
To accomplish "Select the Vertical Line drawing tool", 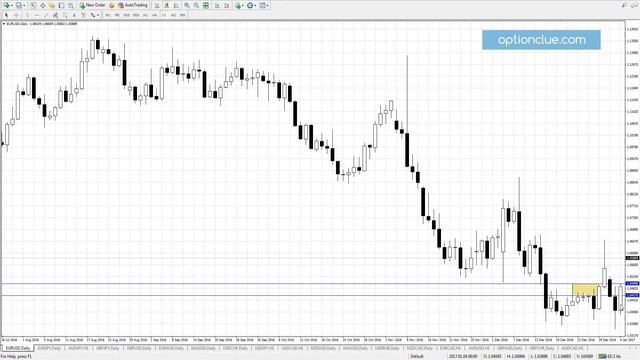I will coord(27,15).
